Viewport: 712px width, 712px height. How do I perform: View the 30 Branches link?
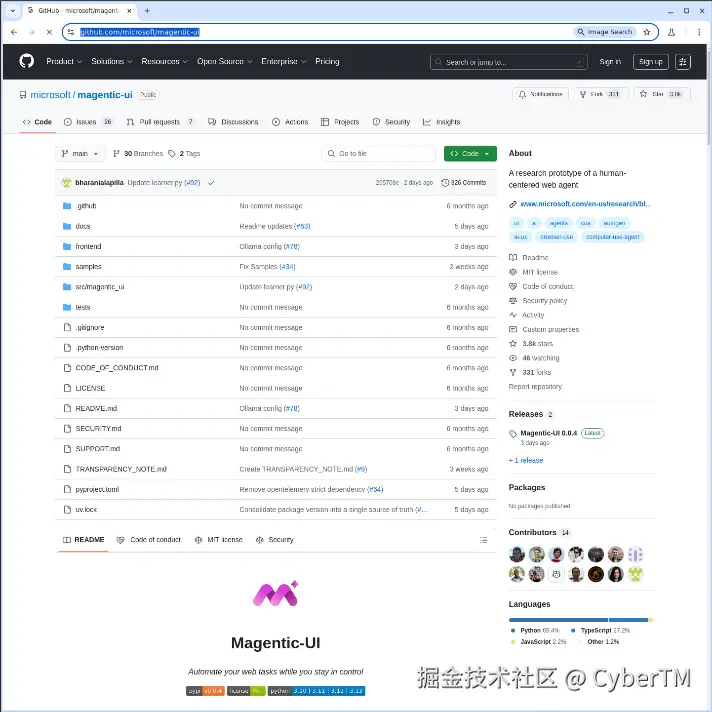click(138, 153)
